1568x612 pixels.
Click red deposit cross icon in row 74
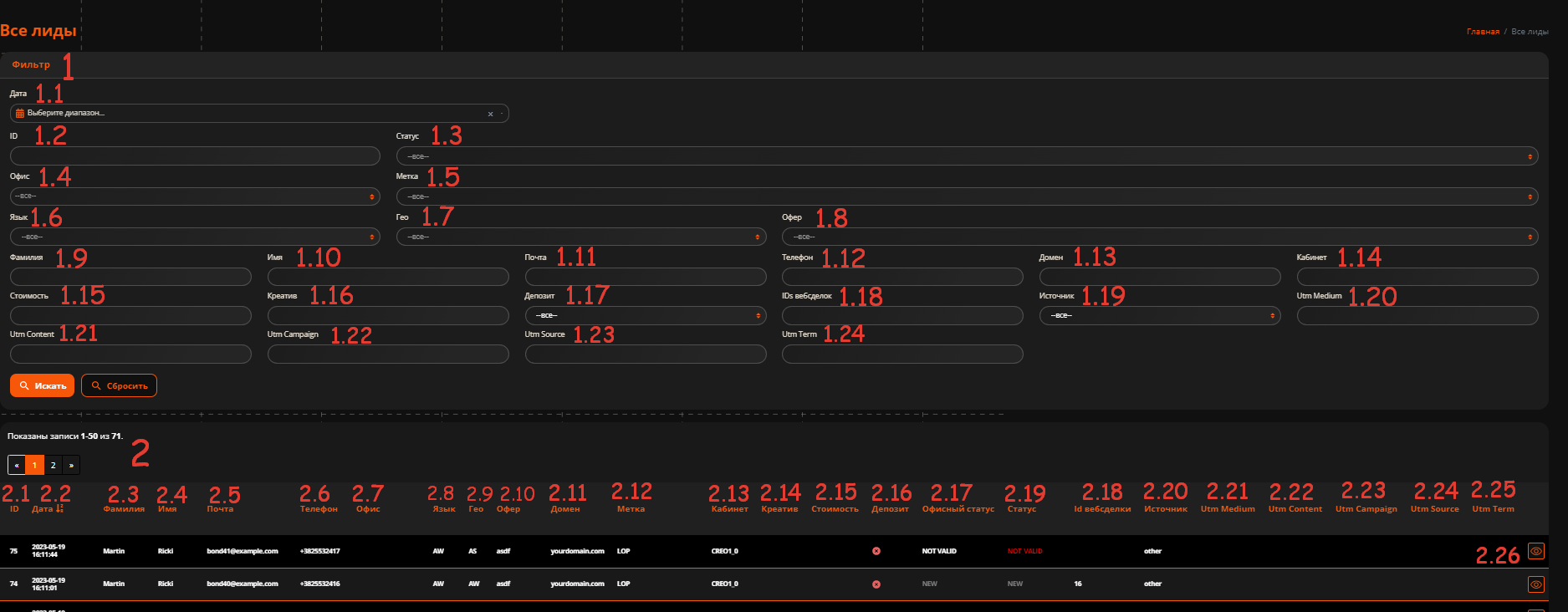point(876,584)
